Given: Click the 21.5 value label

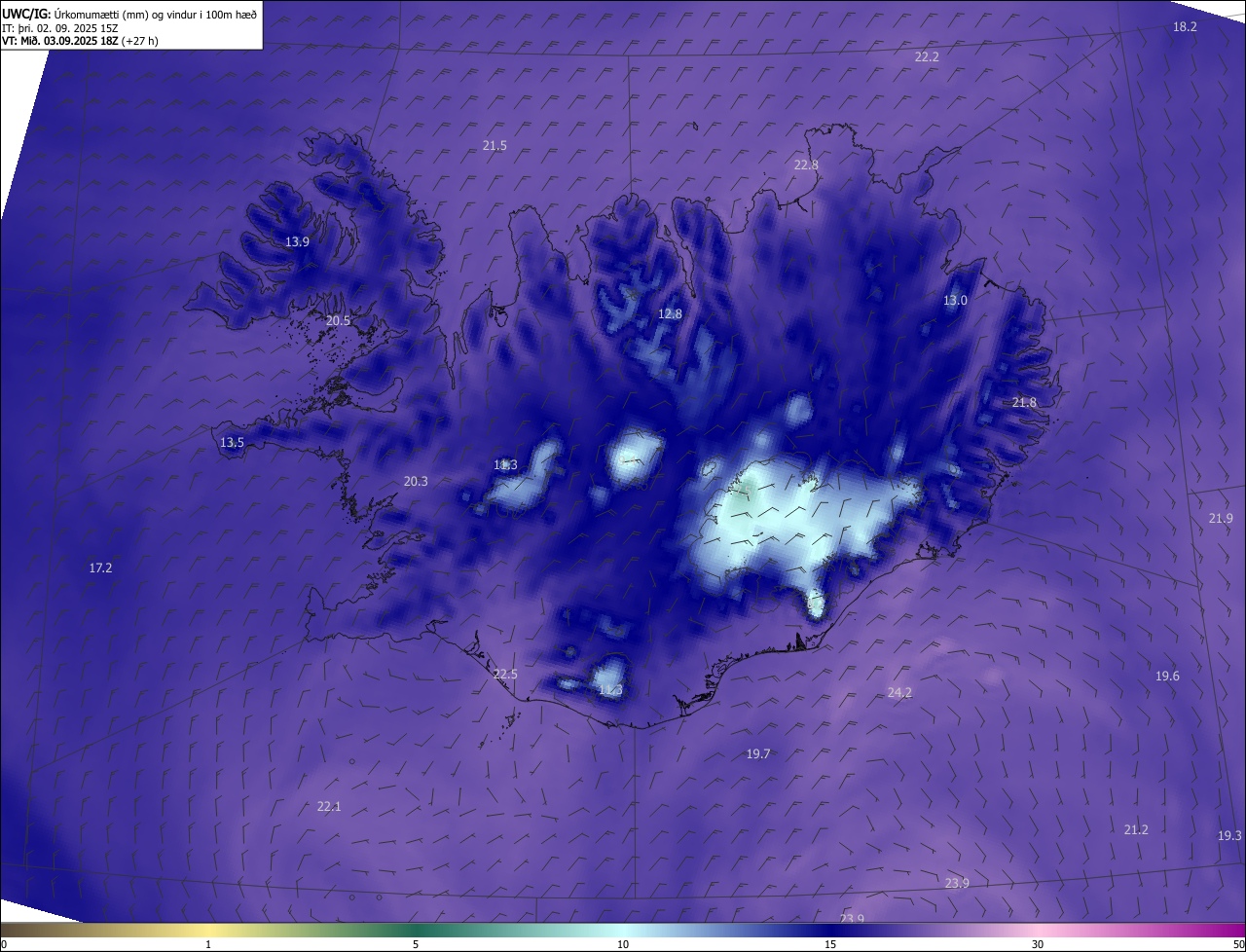Looking at the screenshot, I should (495, 146).
